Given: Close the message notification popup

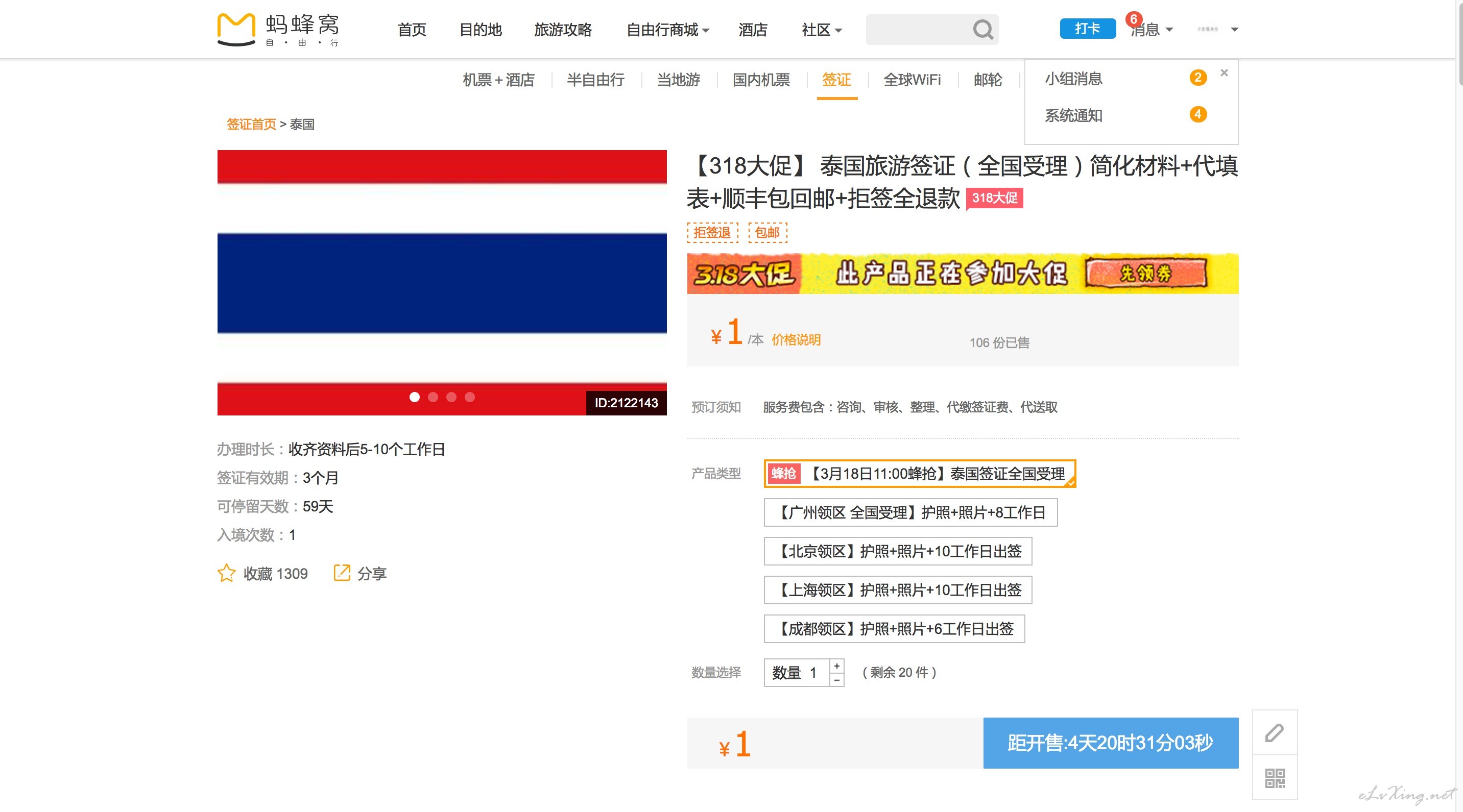Looking at the screenshot, I should pyautogui.click(x=1224, y=72).
